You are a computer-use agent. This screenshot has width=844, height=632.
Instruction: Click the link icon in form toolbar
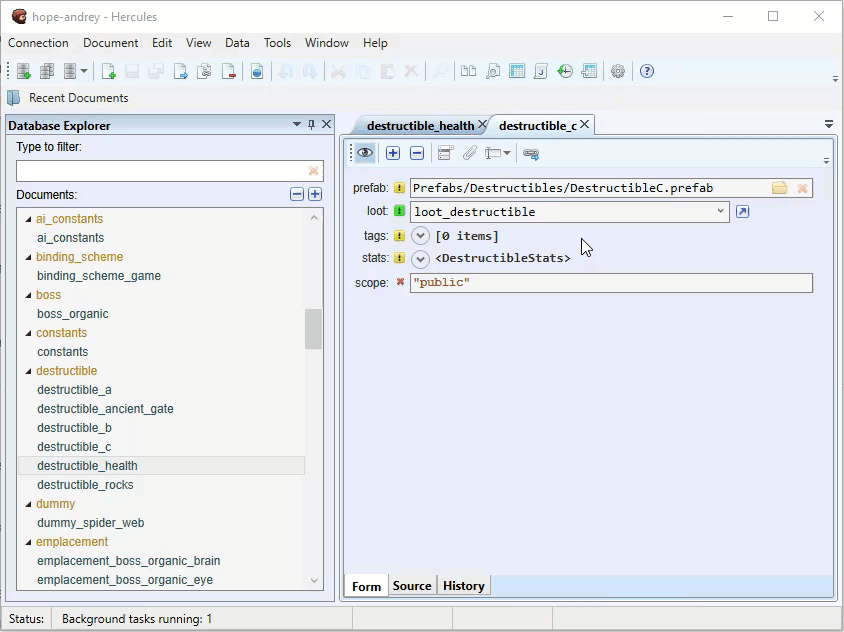click(x=531, y=153)
